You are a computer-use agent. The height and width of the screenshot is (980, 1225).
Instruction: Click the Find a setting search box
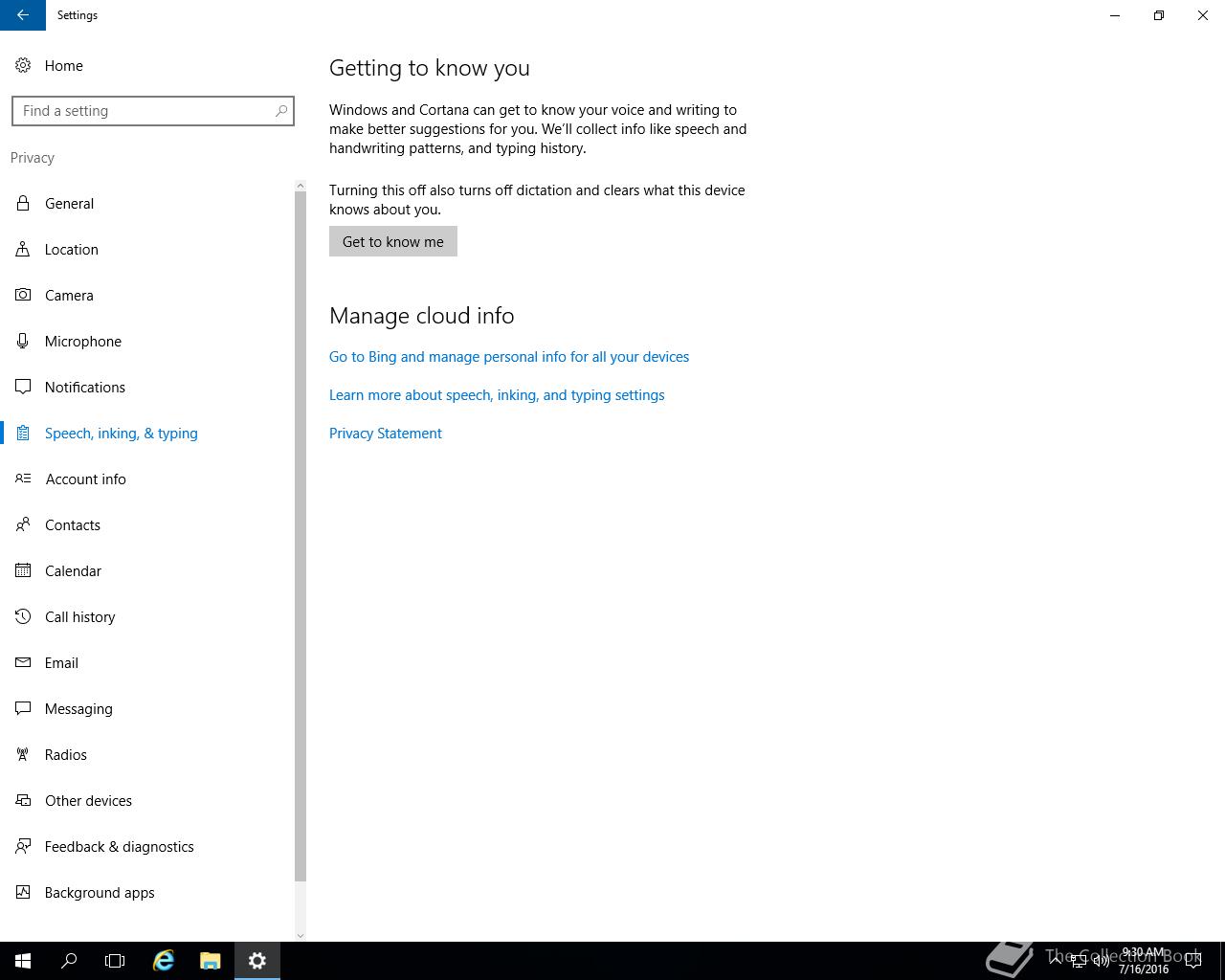coord(153,111)
